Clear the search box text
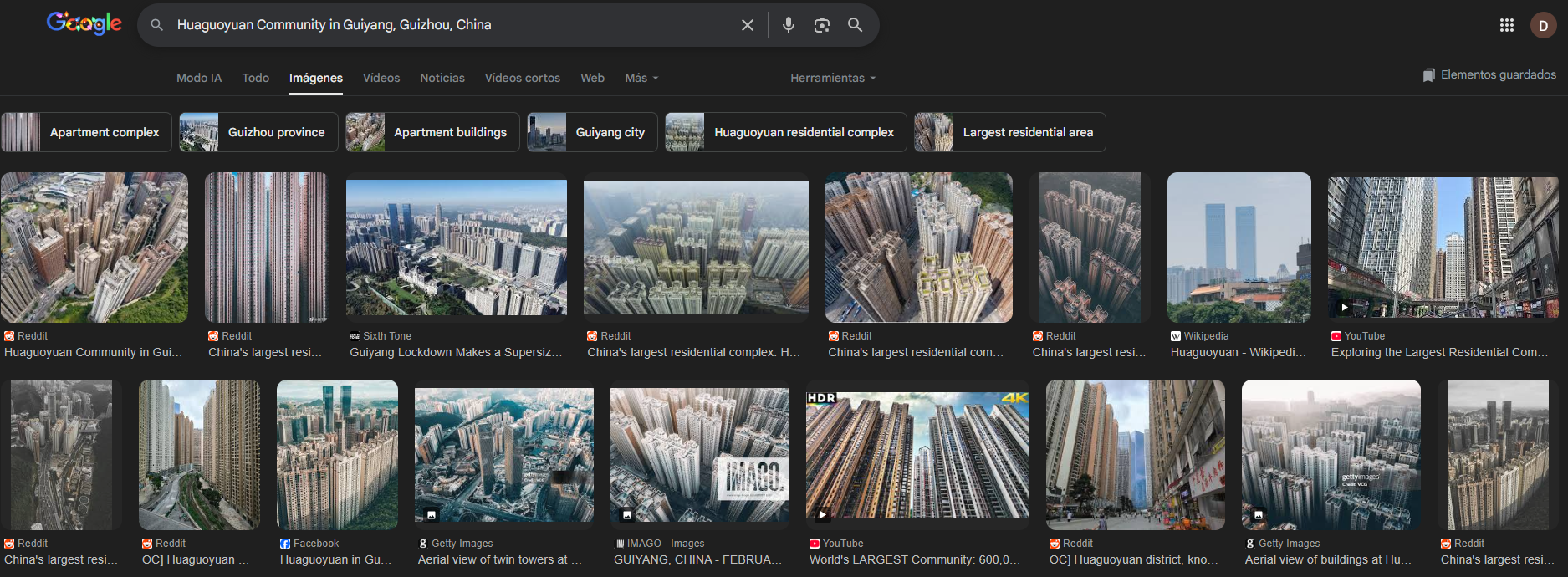The width and height of the screenshot is (1568, 577). click(747, 25)
